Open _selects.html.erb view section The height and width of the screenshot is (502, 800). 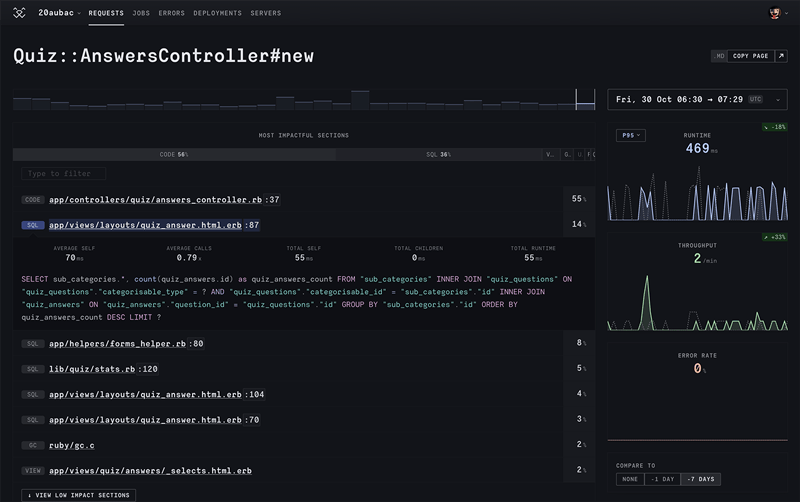coord(151,471)
